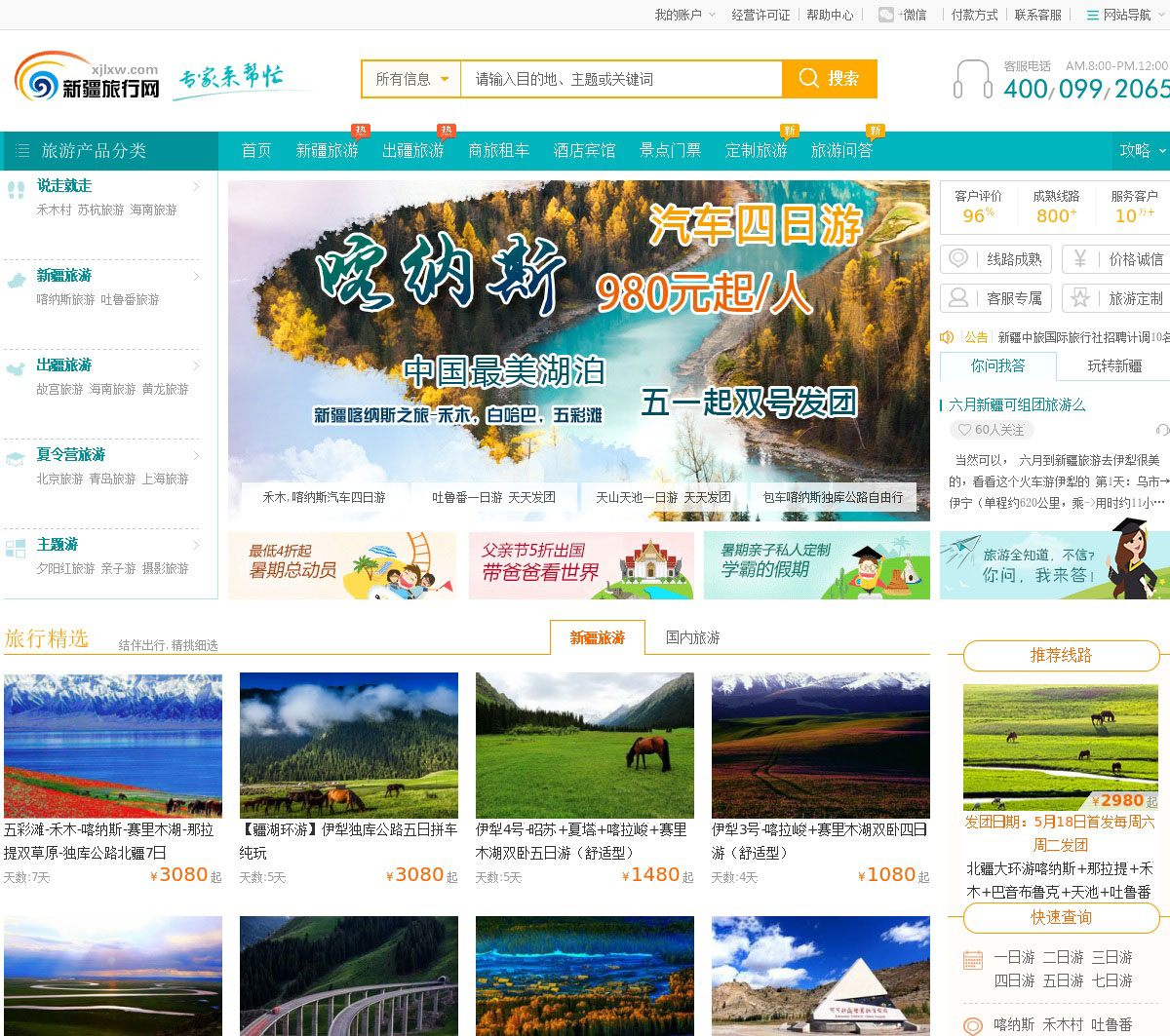The width and height of the screenshot is (1170, 1036).
Task: Open the 帮助中心 link
Action: click(830, 15)
